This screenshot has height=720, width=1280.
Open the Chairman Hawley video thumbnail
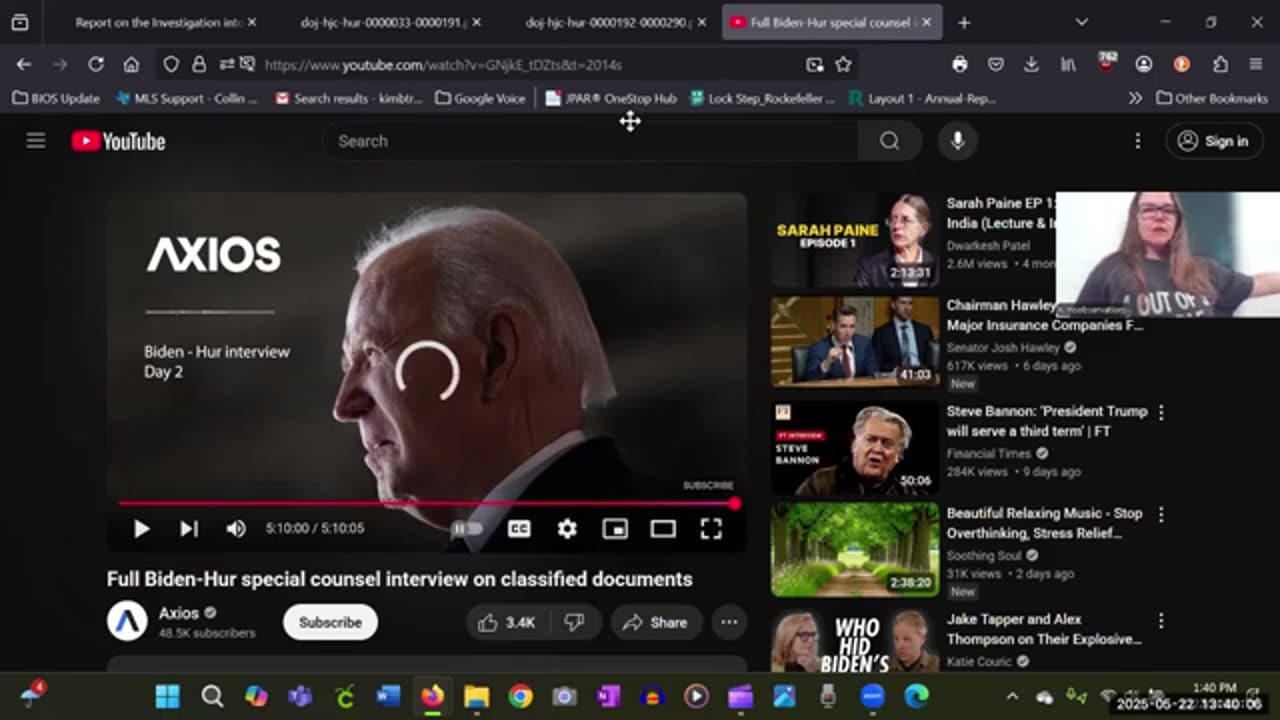(x=855, y=342)
